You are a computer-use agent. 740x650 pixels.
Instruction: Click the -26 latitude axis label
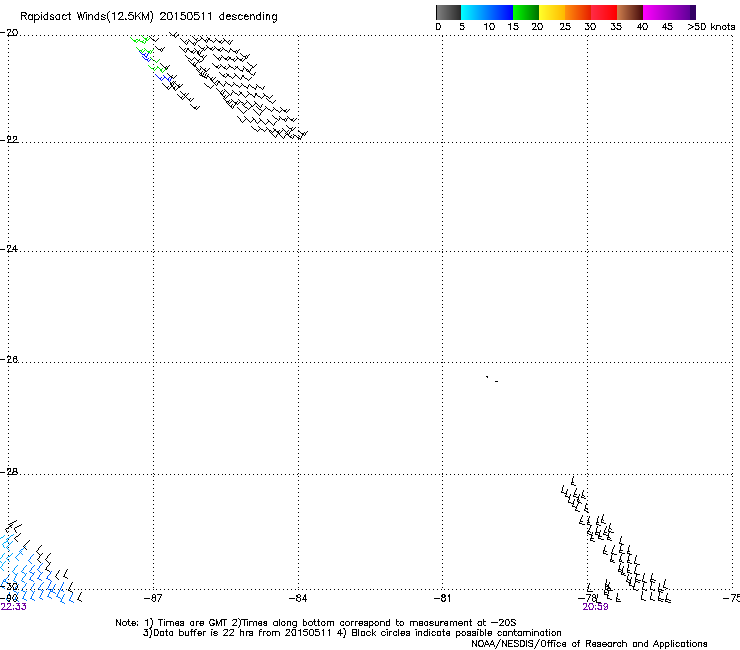tap(9, 360)
